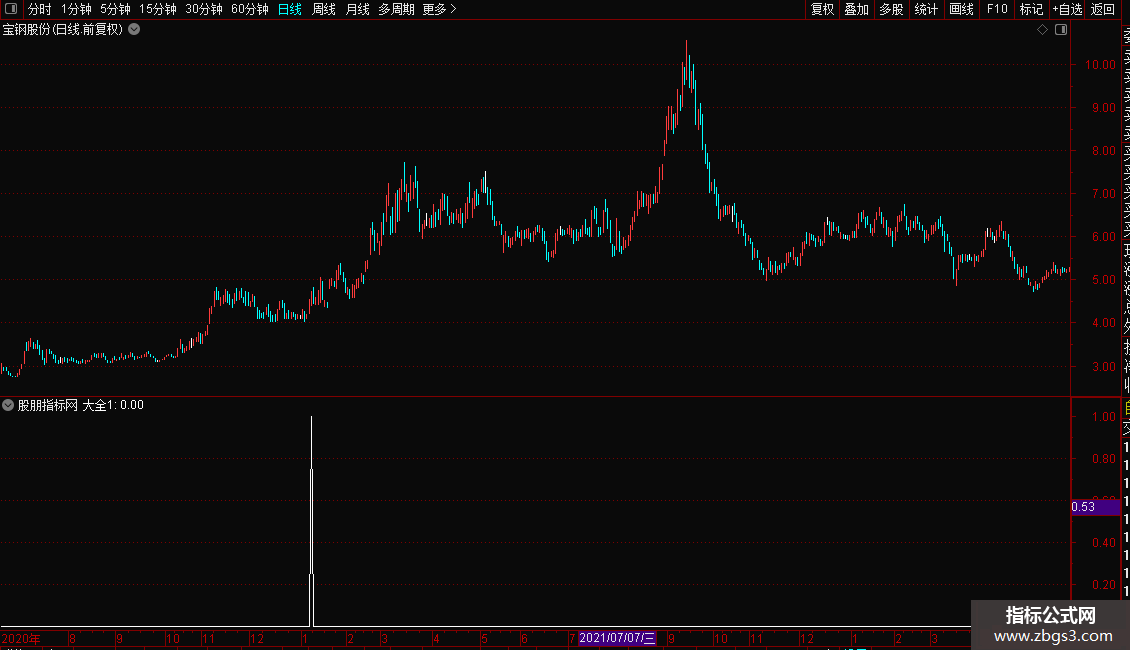The image size is (1130, 650).
Task: Select the 30分钟 period tab
Action: [x=204, y=9]
